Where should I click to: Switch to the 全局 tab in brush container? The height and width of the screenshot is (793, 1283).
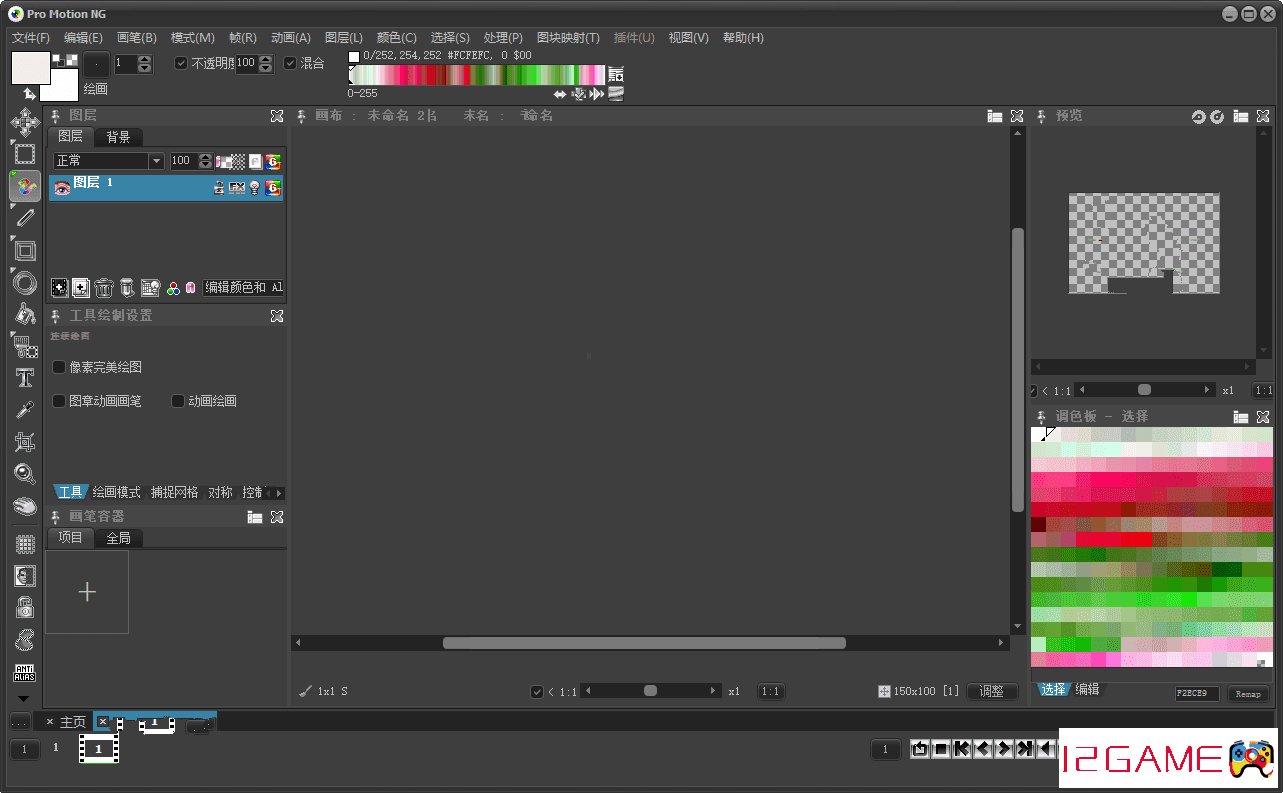[118, 538]
